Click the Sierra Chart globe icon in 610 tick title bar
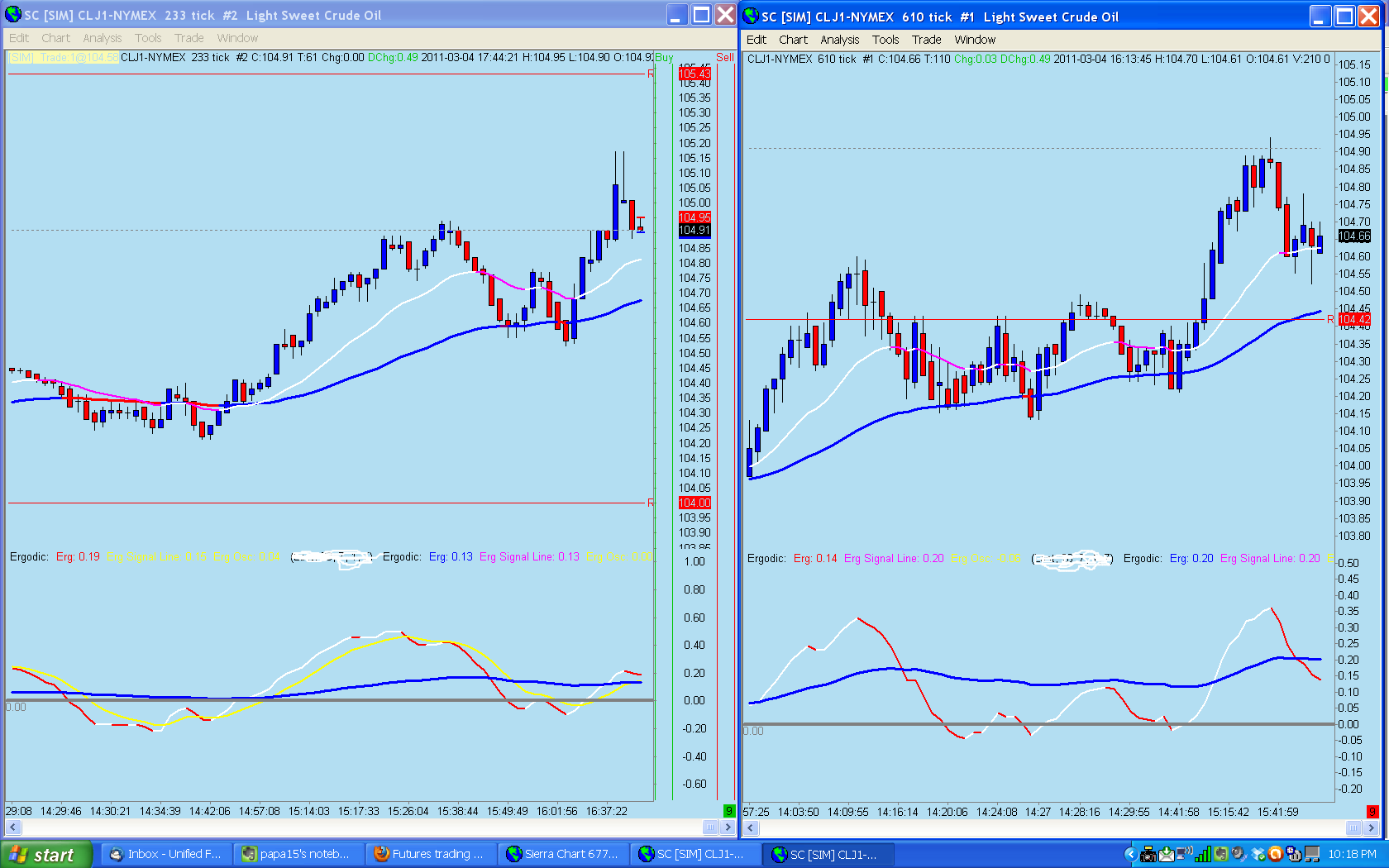This screenshot has width=1389, height=868. (x=751, y=16)
